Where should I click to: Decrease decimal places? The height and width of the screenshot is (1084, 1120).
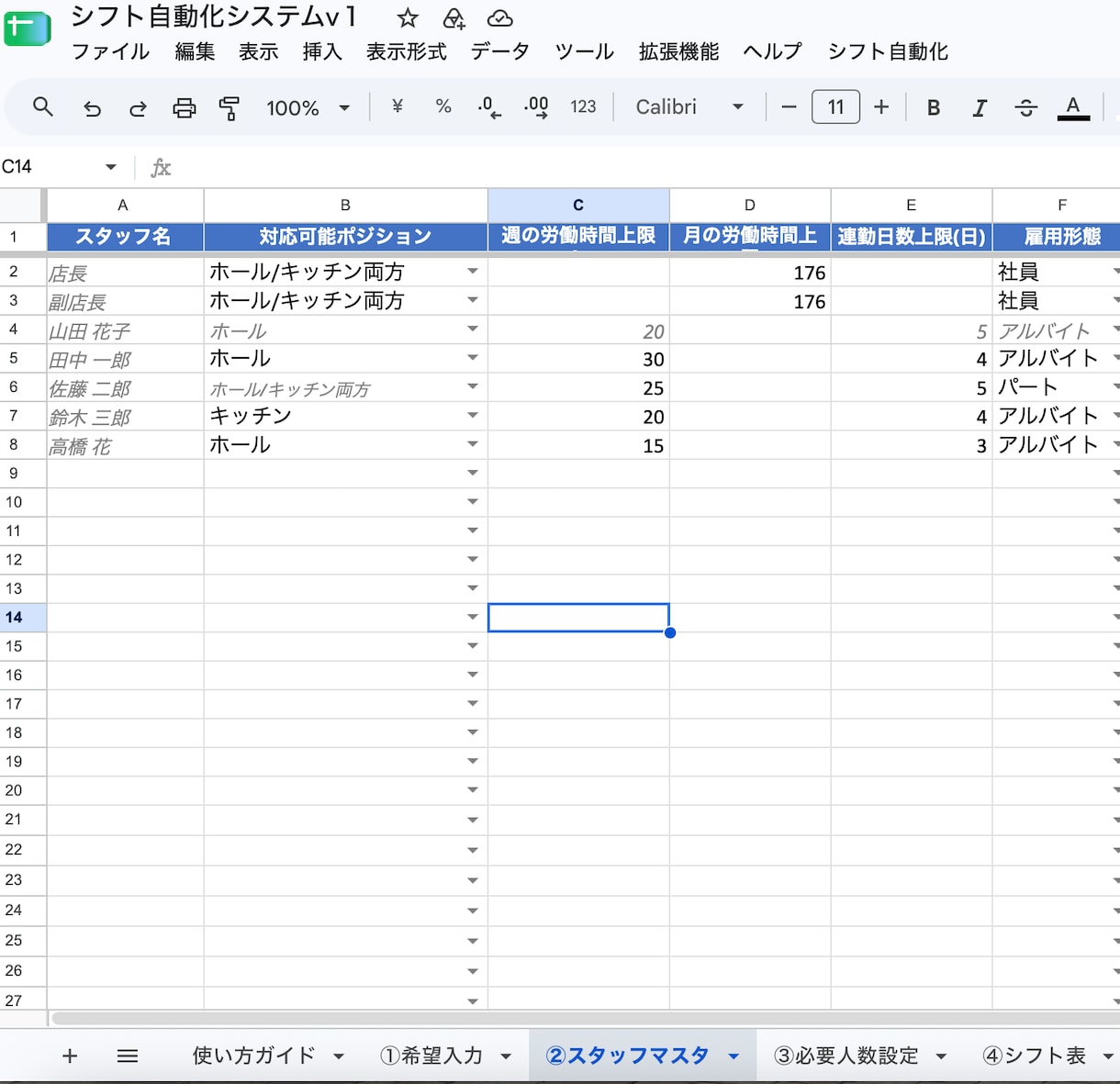pyautogui.click(x=489, y=107)
